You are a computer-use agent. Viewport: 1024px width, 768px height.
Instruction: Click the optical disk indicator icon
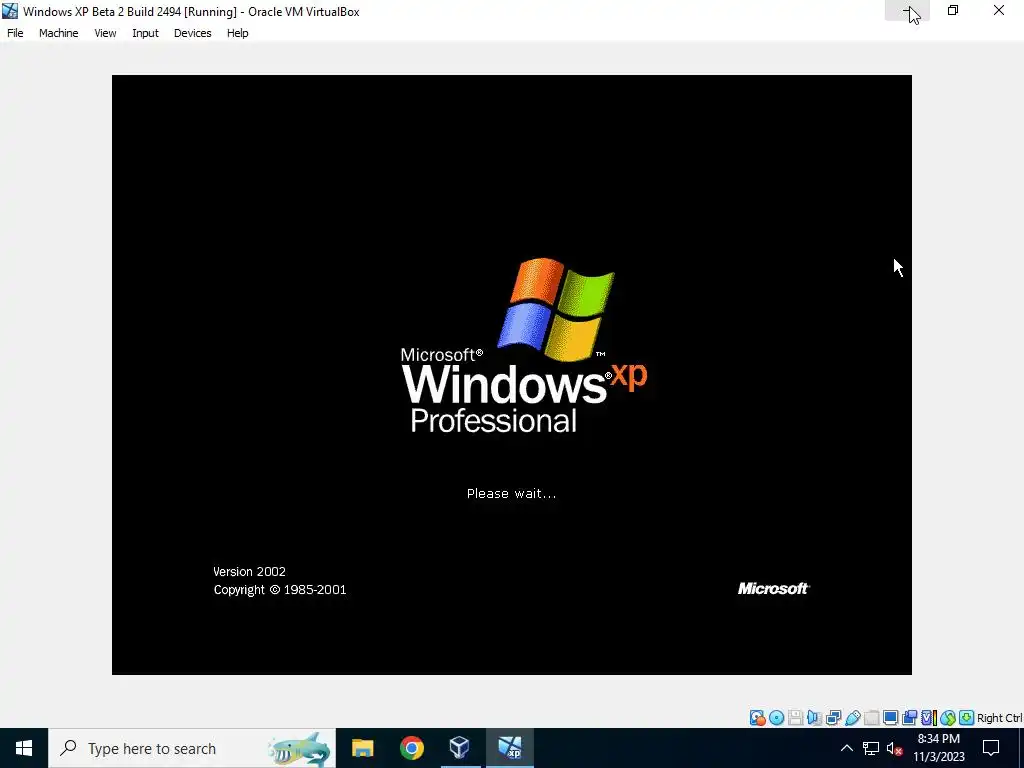[x=776, y=718]
